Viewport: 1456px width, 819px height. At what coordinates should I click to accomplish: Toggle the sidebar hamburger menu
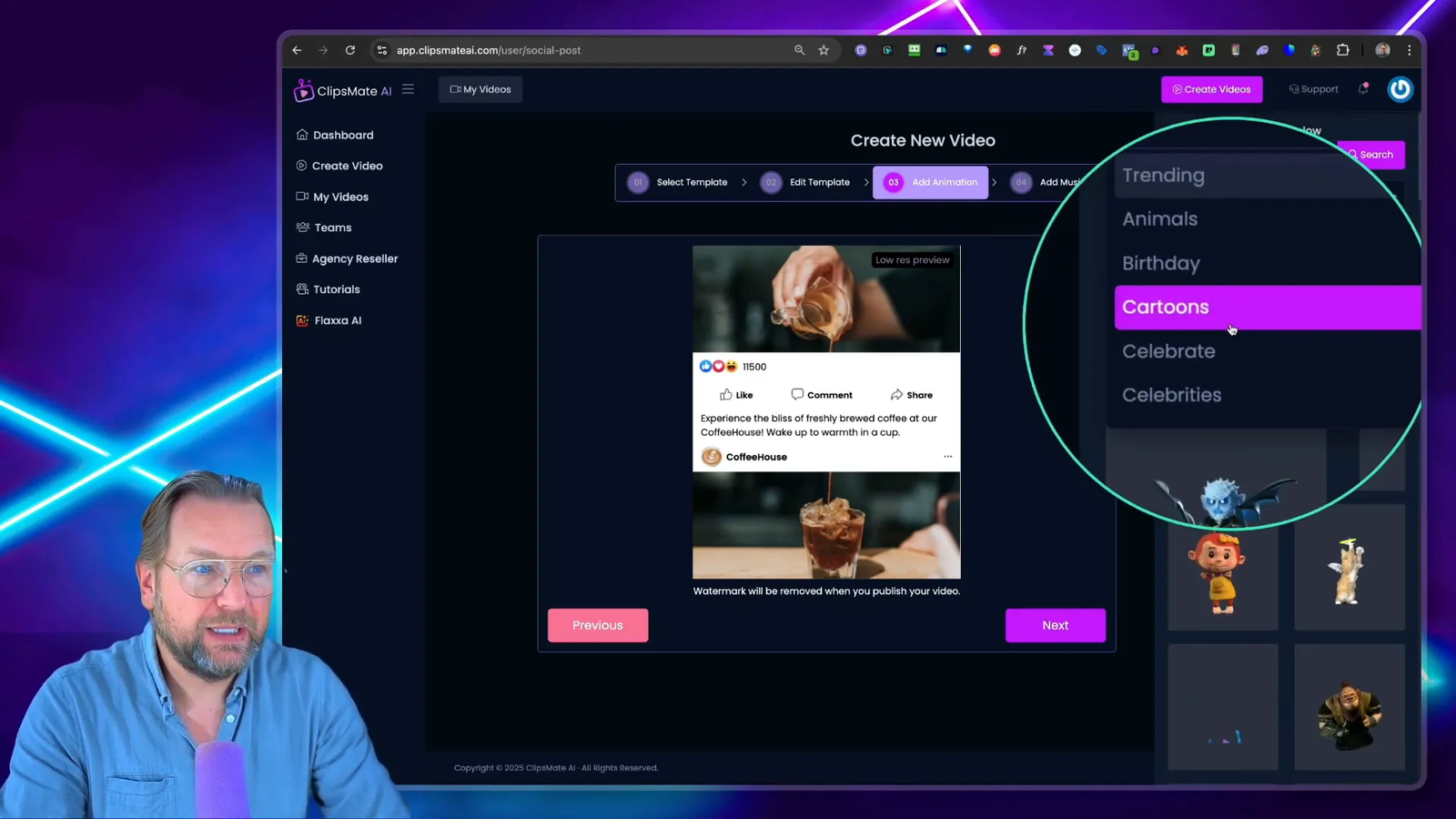click(x=408, y=89)
